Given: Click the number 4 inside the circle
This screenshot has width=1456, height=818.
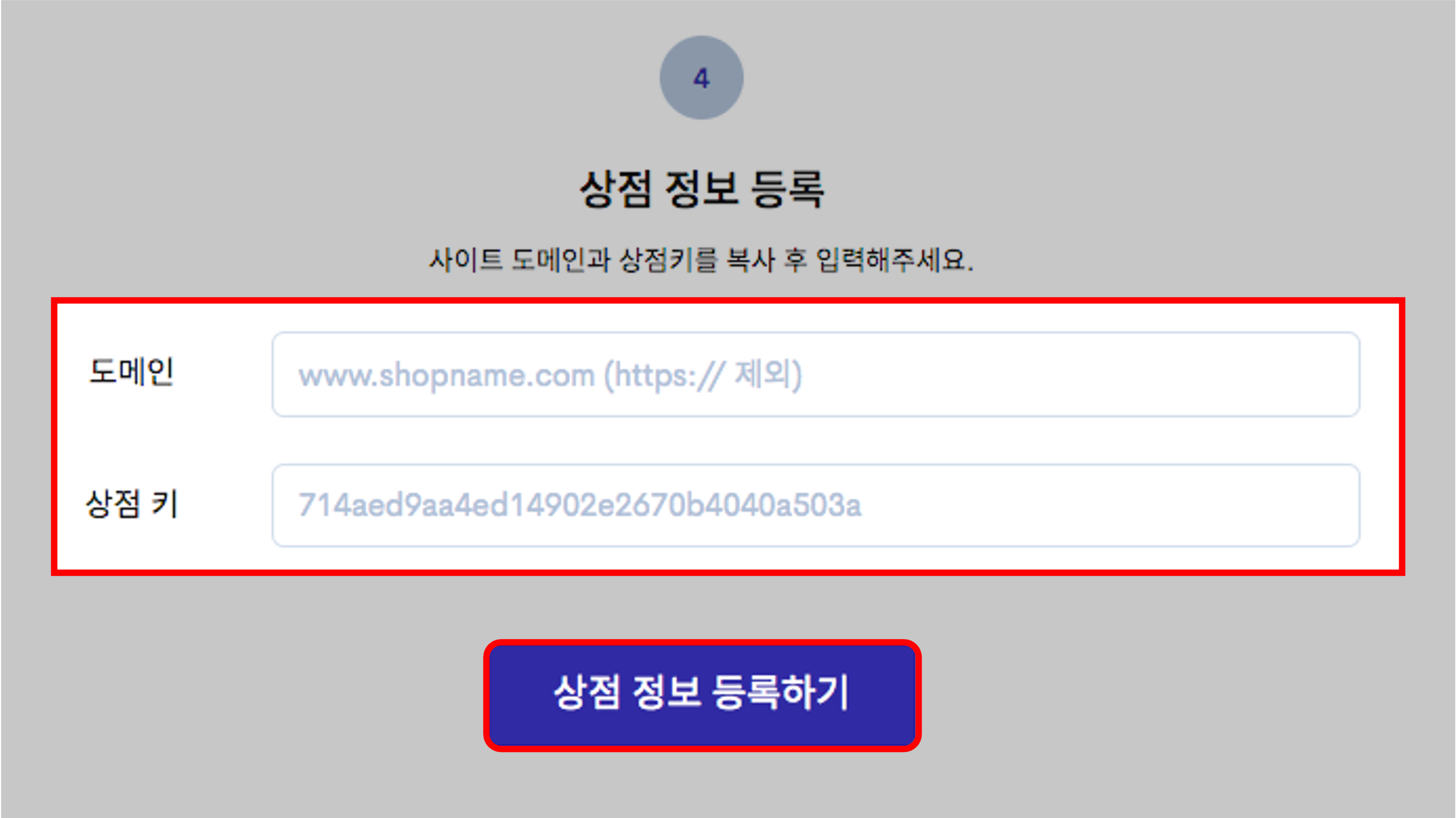Looking at the screenshot, I should click(x=701, y=78).
